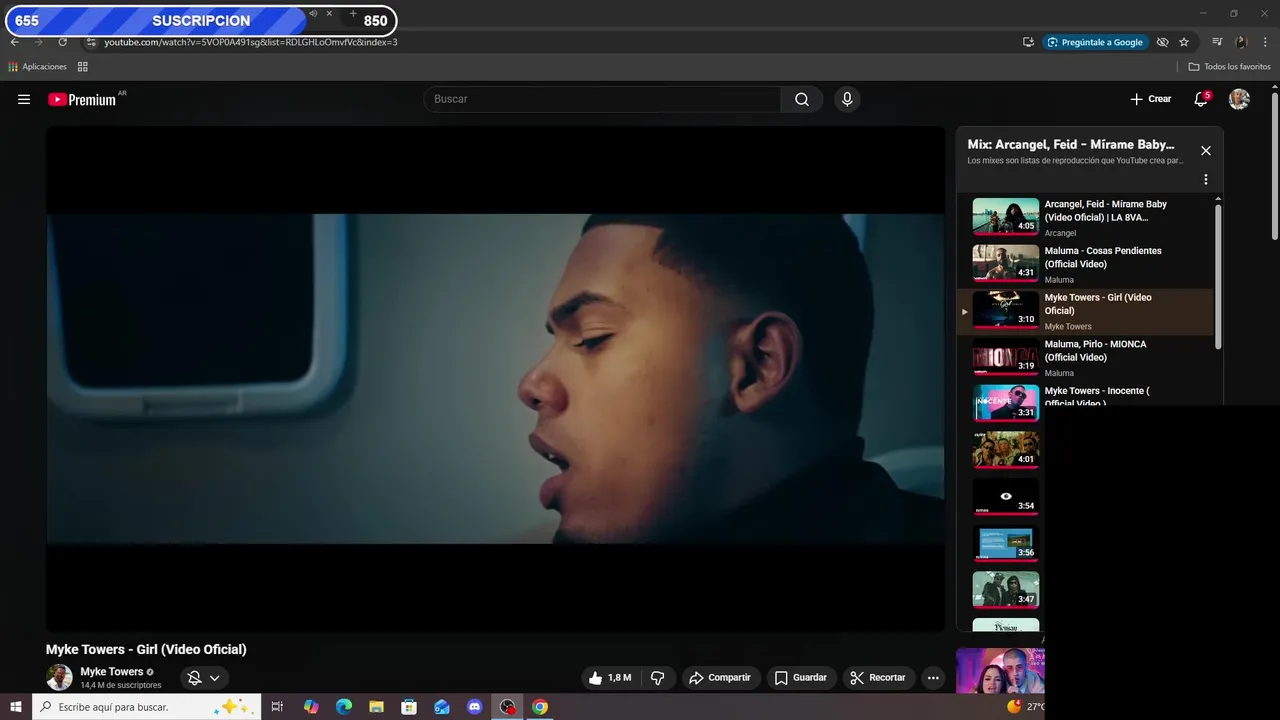1280x720 pixels.
Task: Select Myke Towers - Girl playlist item
Action: 1086,312
